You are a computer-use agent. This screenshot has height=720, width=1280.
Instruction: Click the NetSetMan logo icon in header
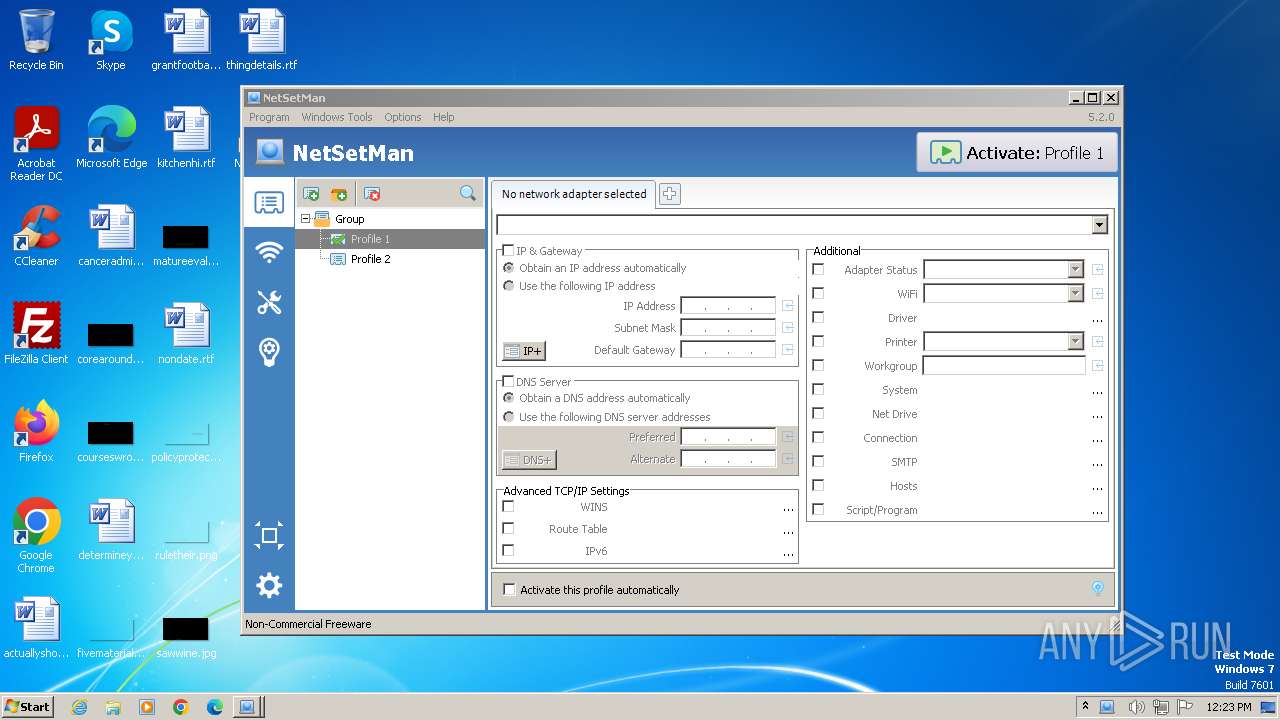tap(269, 152)
